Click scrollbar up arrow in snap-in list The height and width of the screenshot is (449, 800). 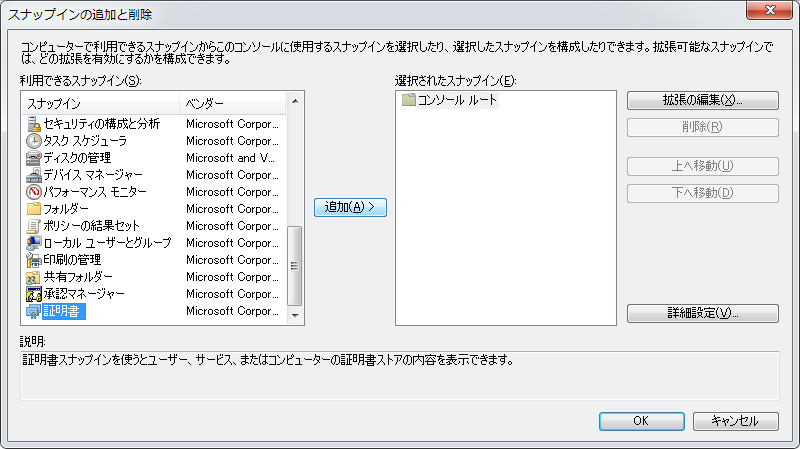pyautogui.click(x=294, y=101)
